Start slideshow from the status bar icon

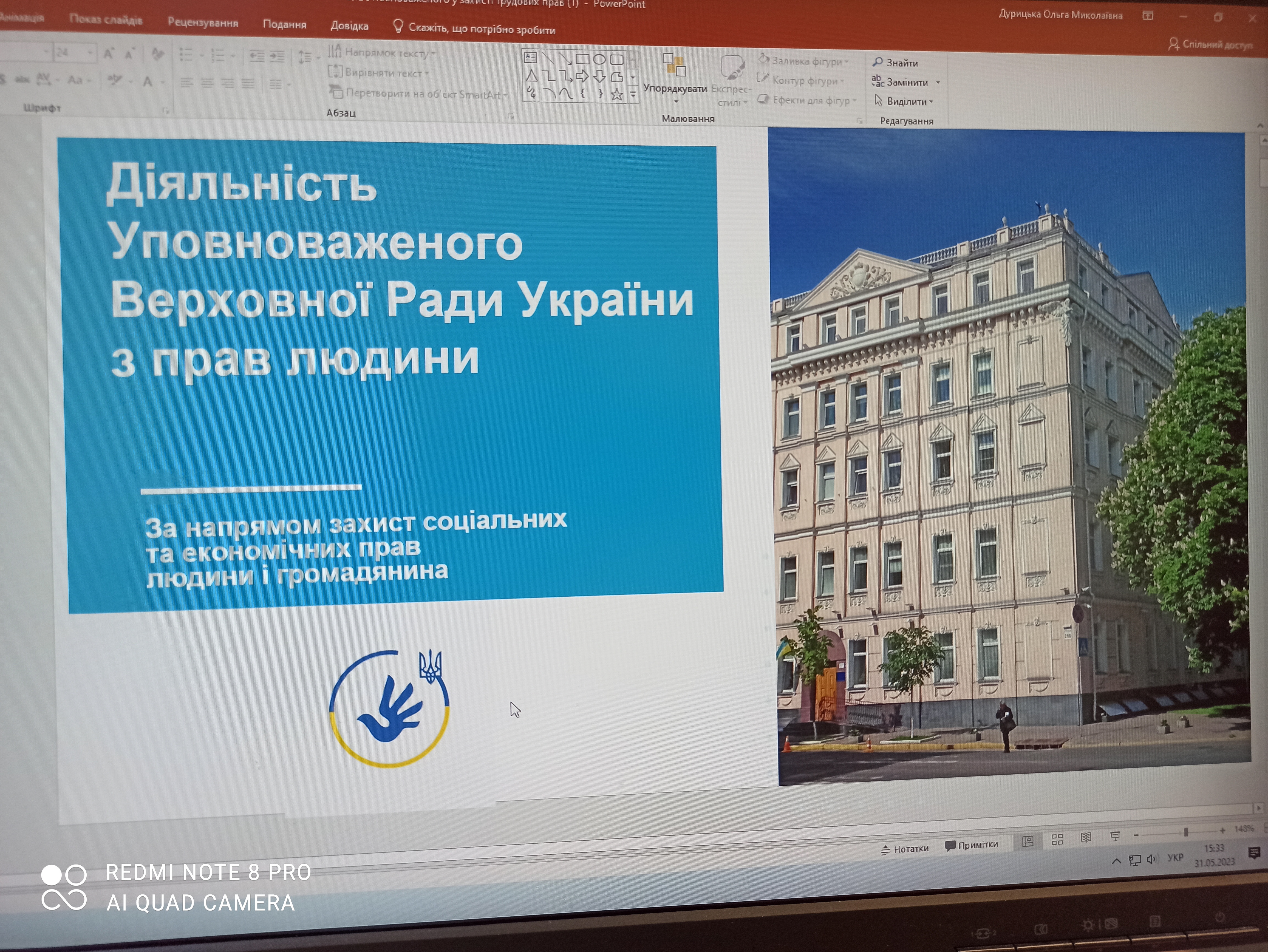1115,837
